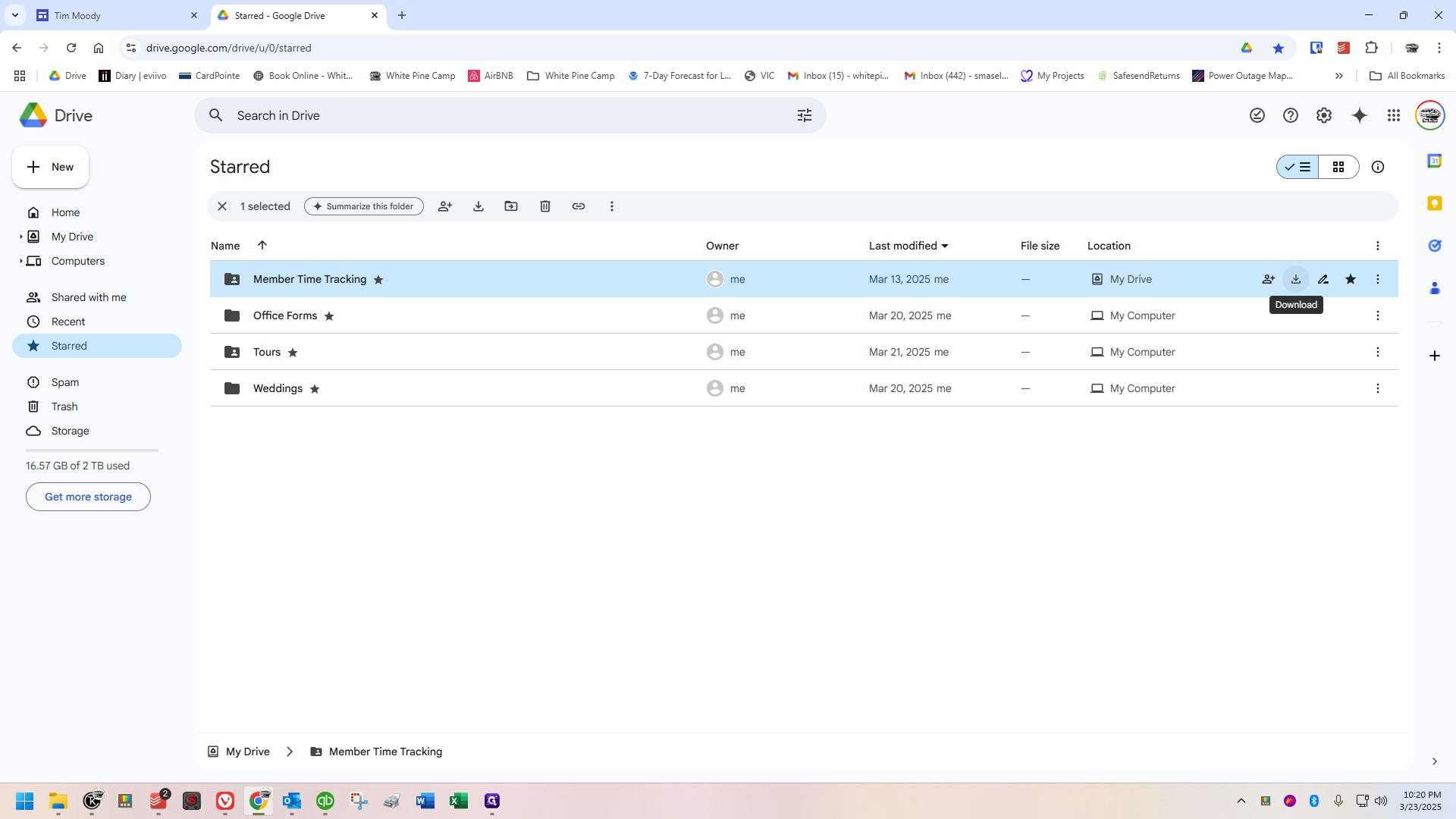The width and height of the screenshot is (1456, 819).
Task: Click Summarize this folder button
Action: pos(364,206)
